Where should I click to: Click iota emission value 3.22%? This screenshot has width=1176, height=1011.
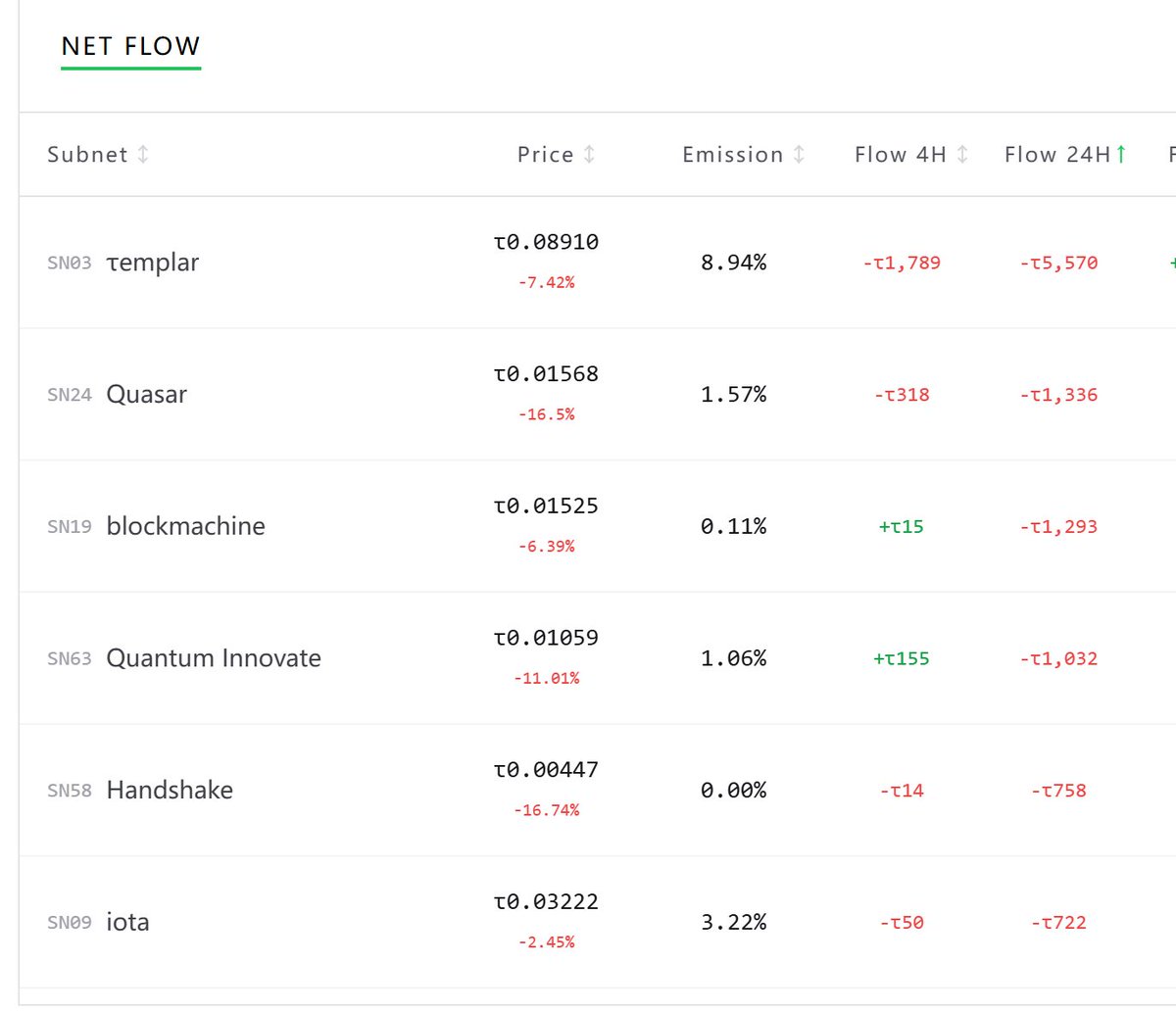[x=733, y=922]
